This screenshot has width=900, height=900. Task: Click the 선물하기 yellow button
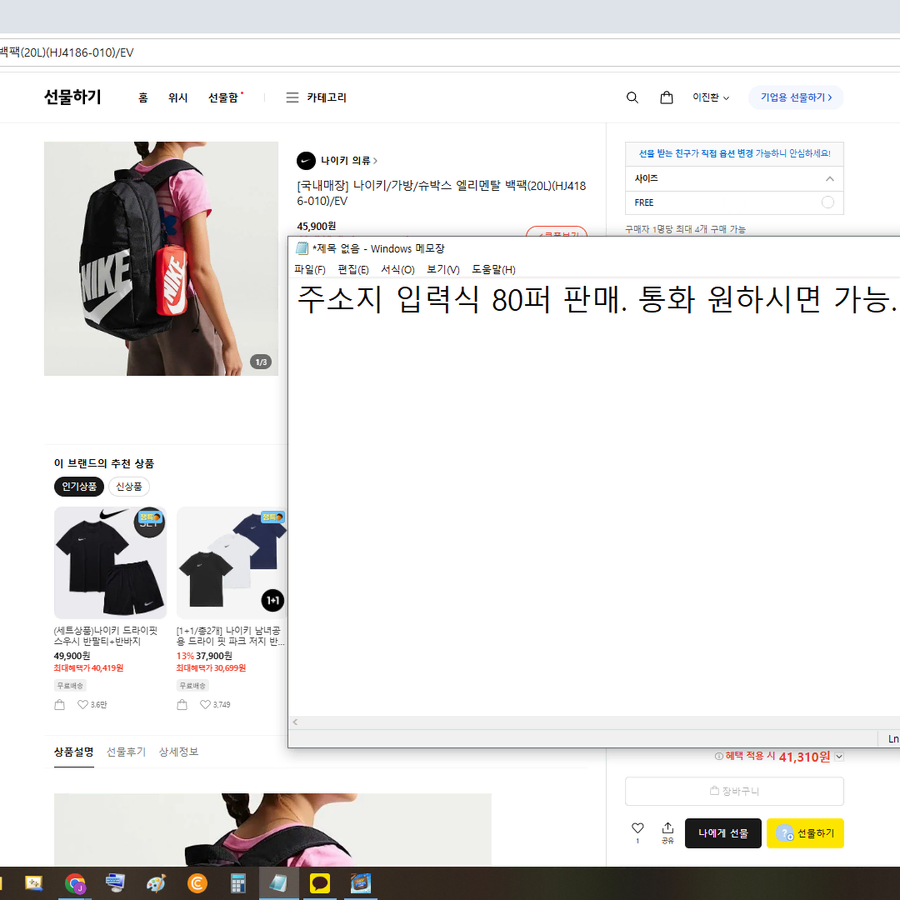point(805,833)
